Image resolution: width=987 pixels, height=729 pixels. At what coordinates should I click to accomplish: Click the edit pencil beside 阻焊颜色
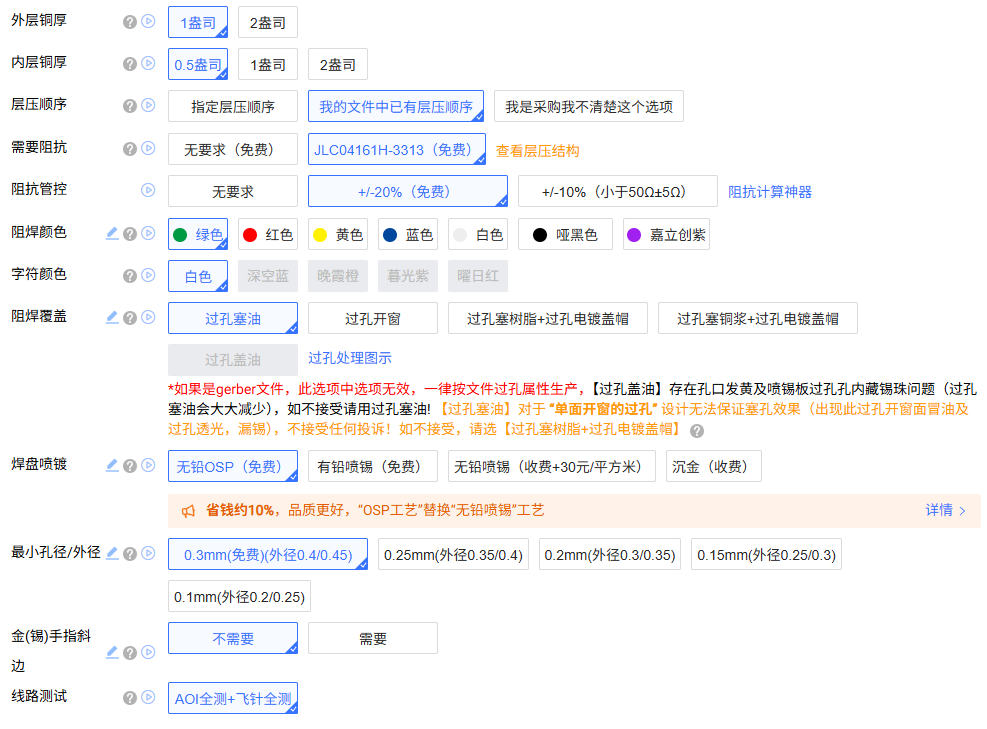(112, 233)
